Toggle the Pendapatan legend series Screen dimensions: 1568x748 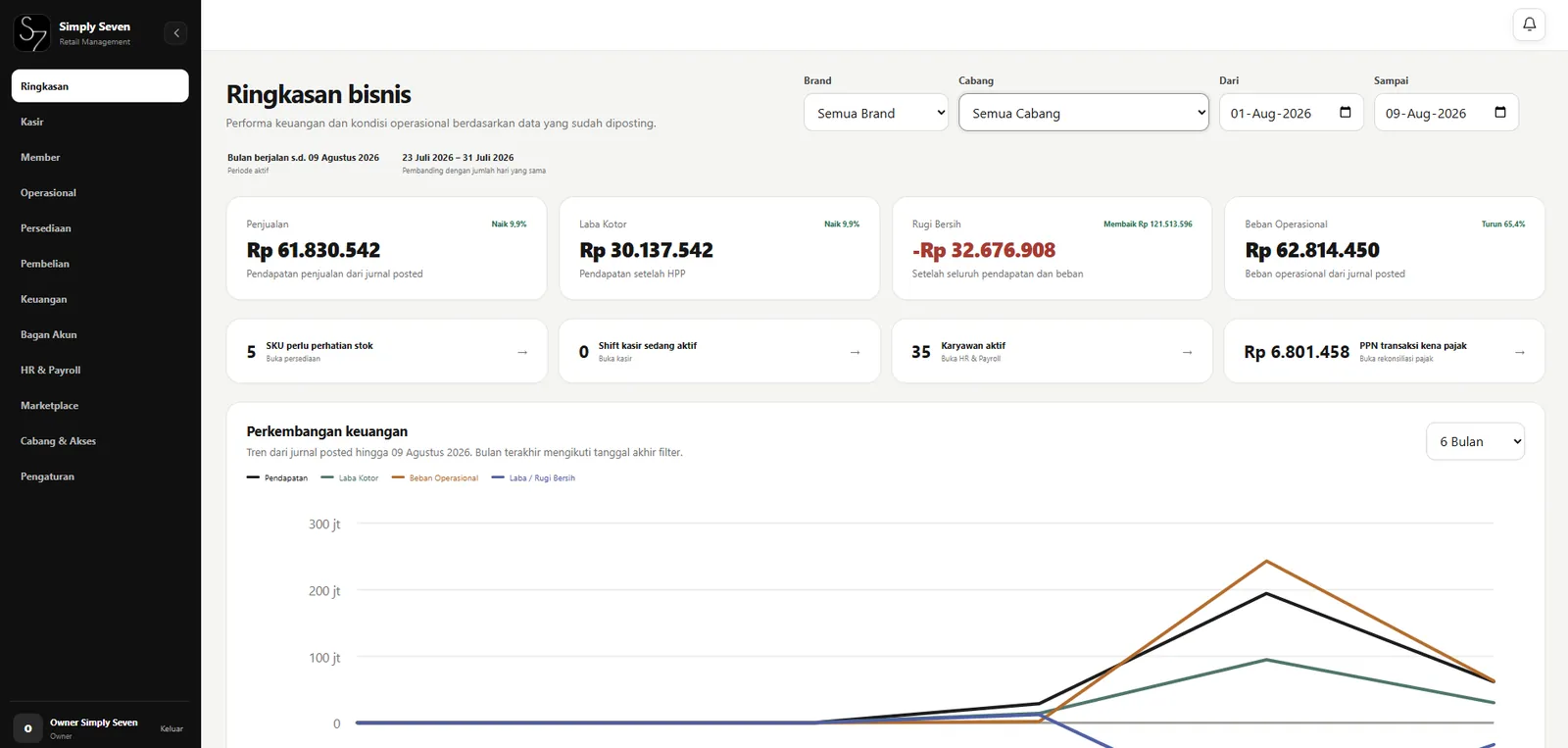coord(277,478)
